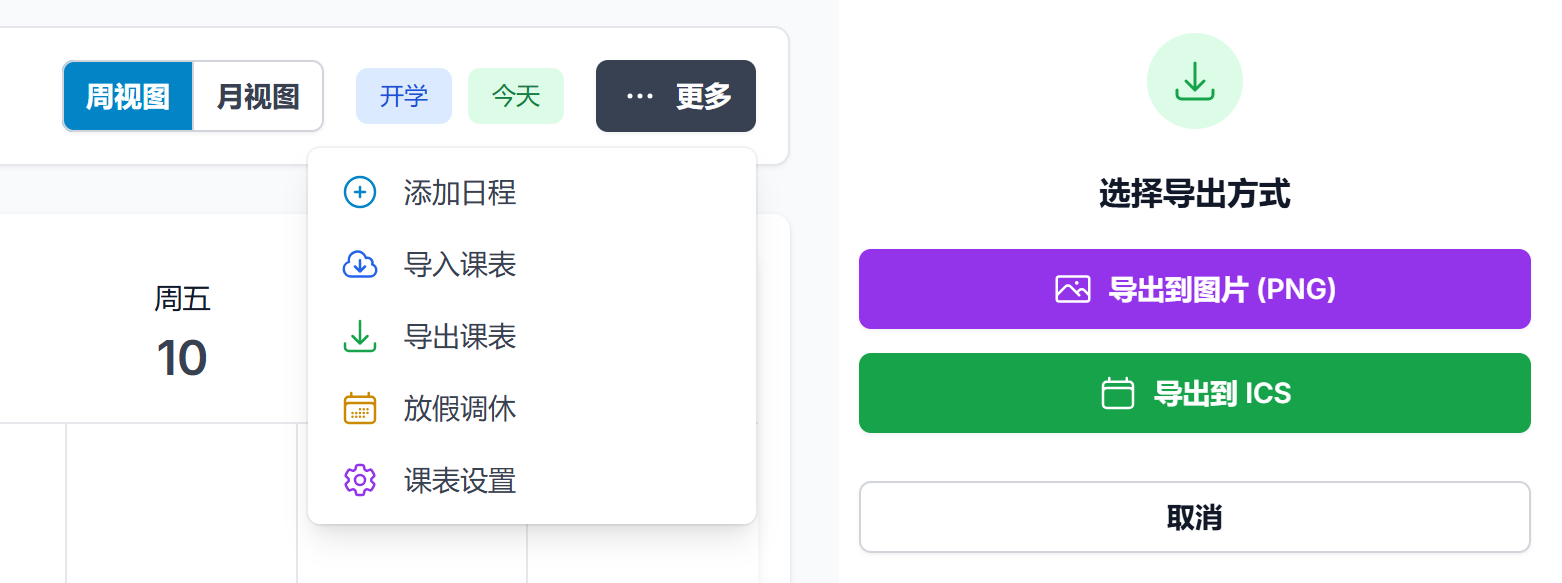The height and width of the screenshot is (583, 1562).
Task: Click the orange calendar icon beside 放假调休
Action: [x=360, y=409]
